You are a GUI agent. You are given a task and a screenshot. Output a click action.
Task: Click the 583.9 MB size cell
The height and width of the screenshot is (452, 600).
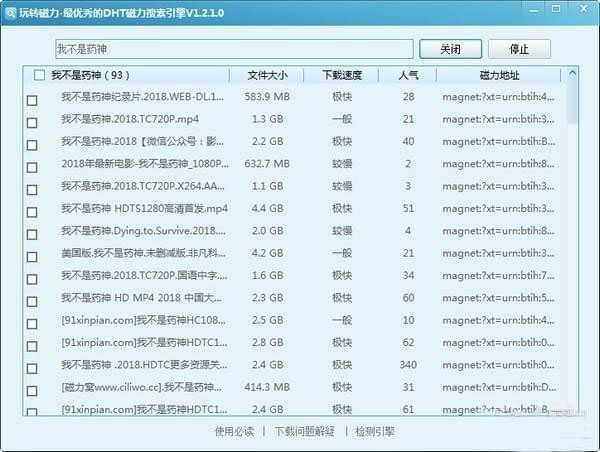tap(267, 96)
